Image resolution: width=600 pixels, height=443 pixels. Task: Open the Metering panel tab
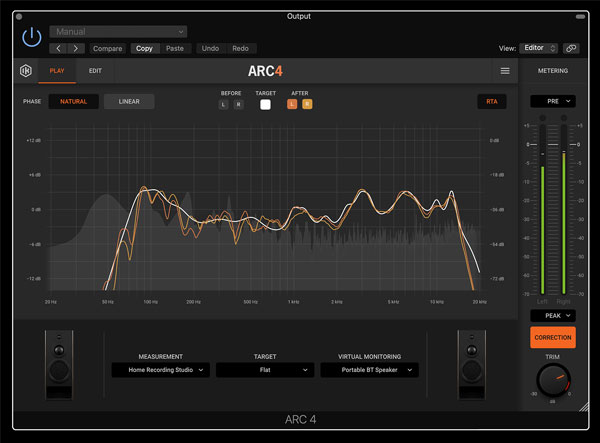[x=553, y=71]
